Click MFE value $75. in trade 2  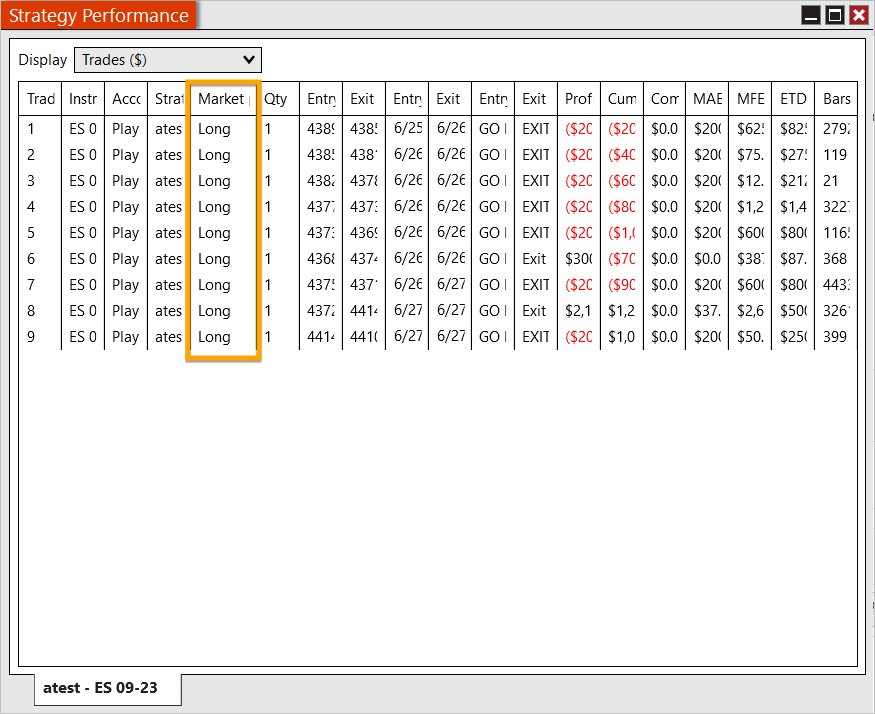(750, 155)
